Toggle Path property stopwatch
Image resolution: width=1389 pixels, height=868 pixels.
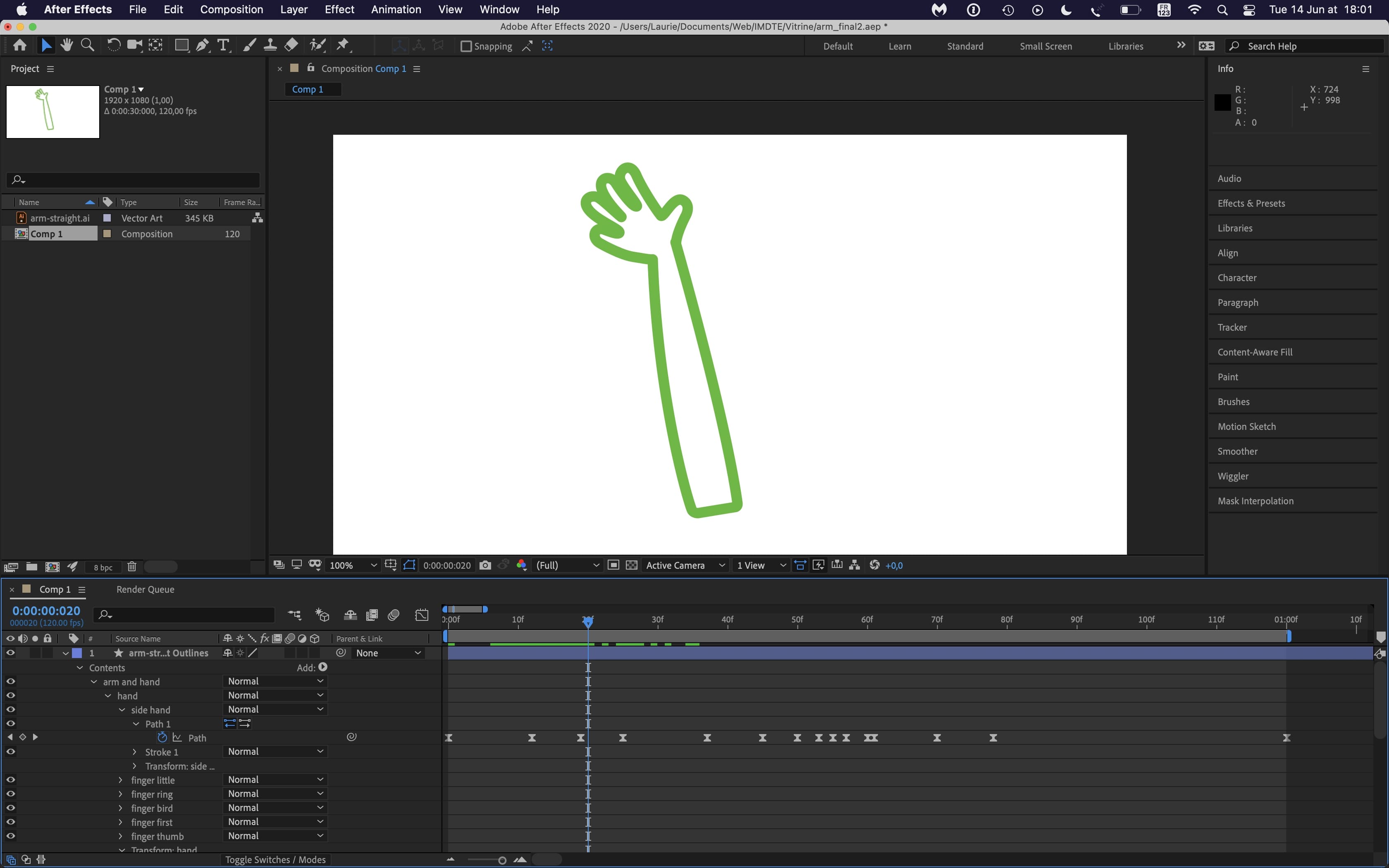click(x=162, y=737)
